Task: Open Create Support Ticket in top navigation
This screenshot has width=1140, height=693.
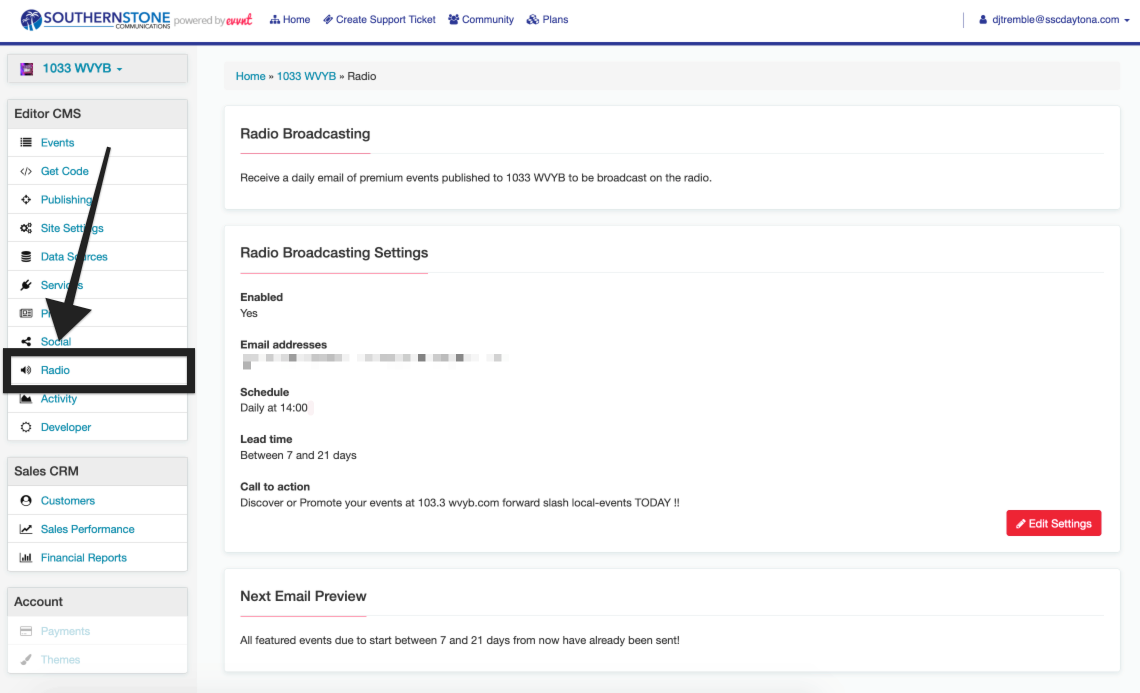Action: tap(380, 20)
